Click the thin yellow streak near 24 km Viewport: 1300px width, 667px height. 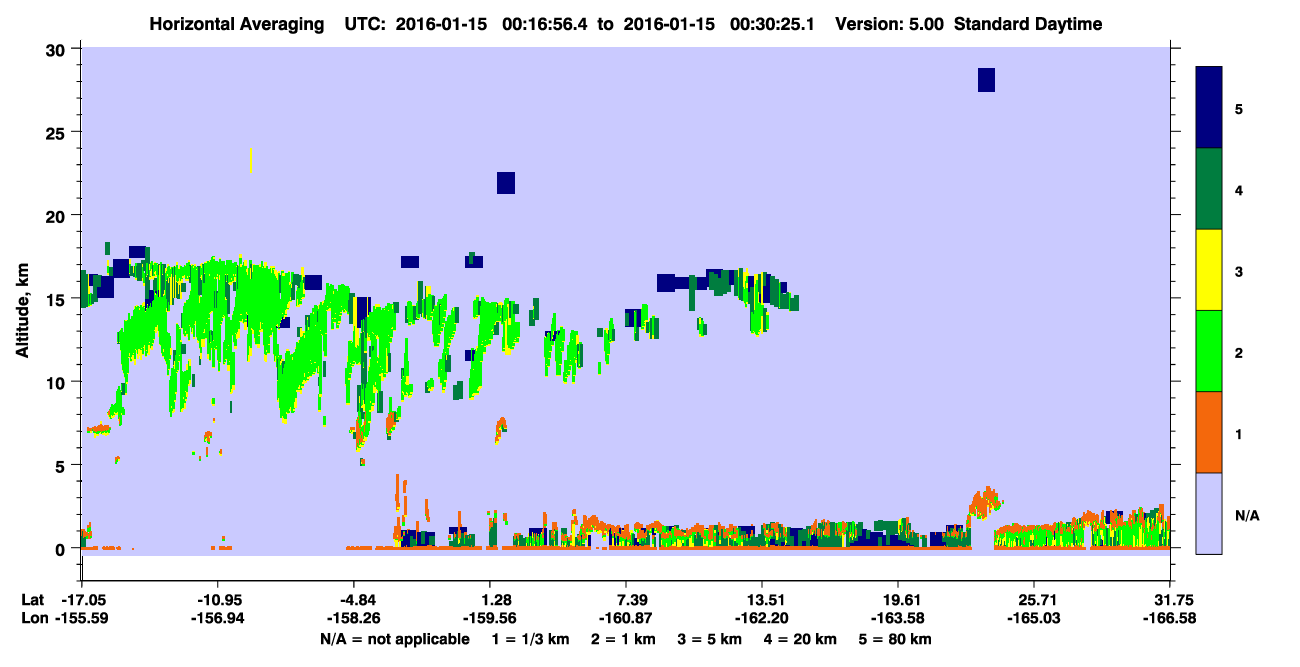pyautogui.click(x=250, y=160)
